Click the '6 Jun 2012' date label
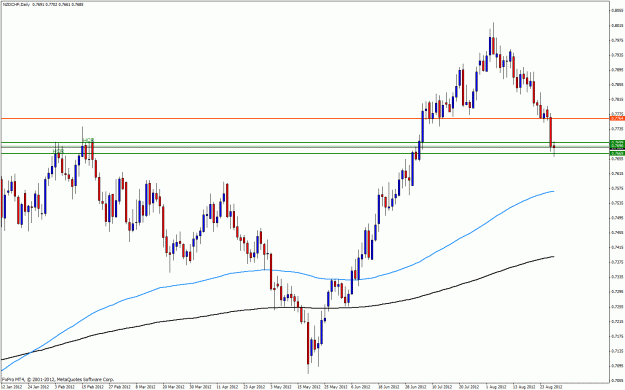Image resolution: width=625 pixels, height=390 pixels. 361,387
